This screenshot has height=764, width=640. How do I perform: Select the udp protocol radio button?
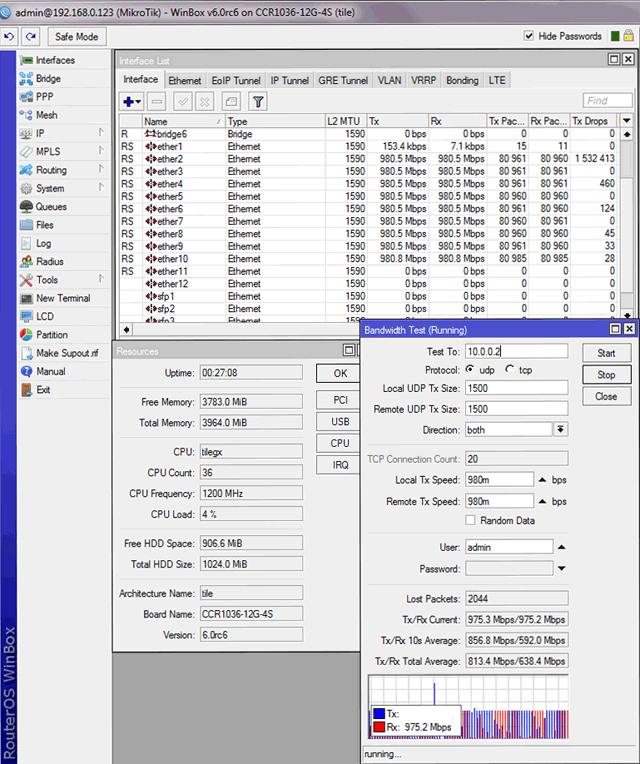coord(470,369)
